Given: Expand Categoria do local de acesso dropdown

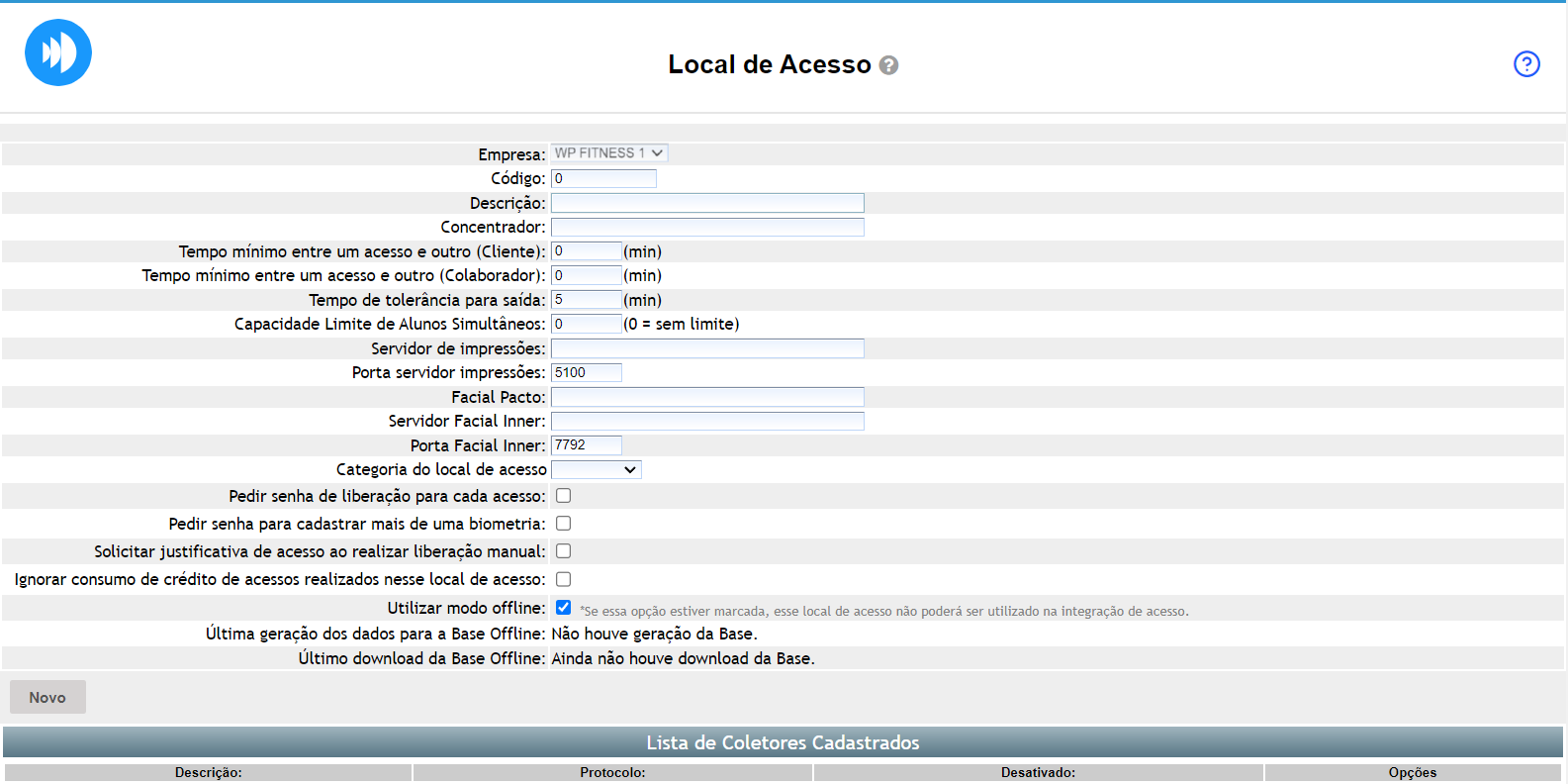Looking at the screenshot, I should point(596,470).
